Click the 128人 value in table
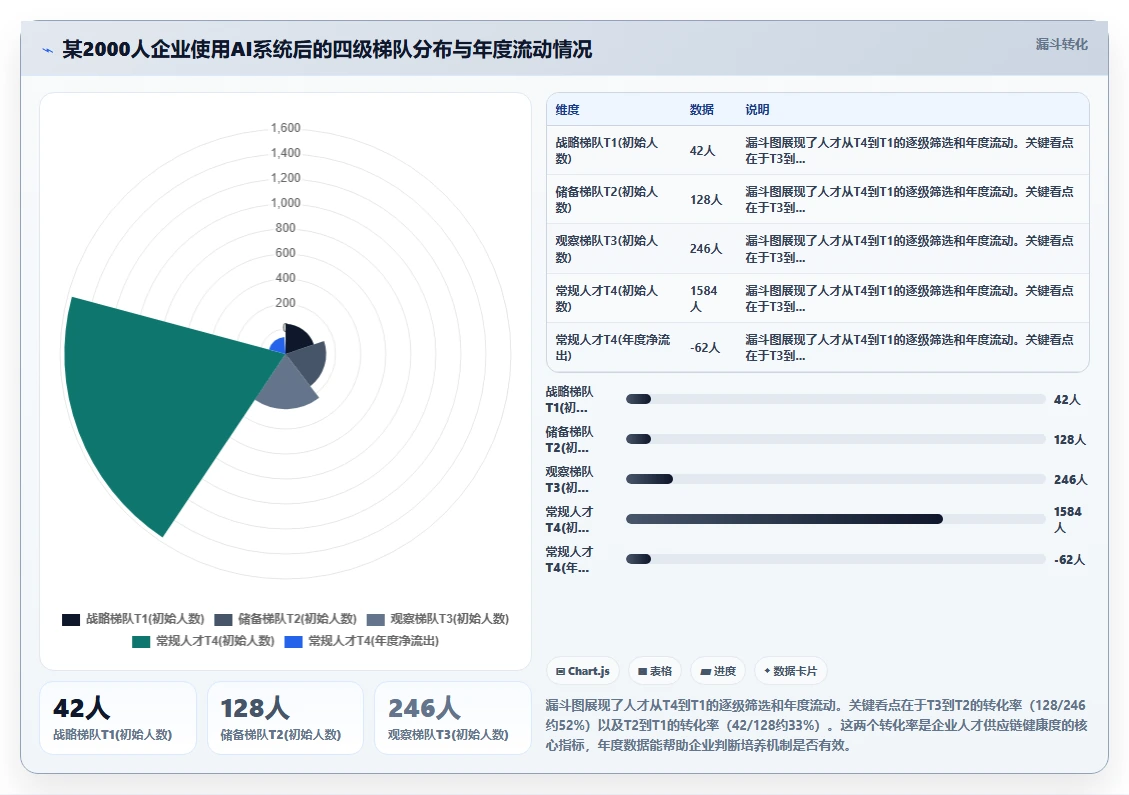1129x795 pixels. pos(706,199)
